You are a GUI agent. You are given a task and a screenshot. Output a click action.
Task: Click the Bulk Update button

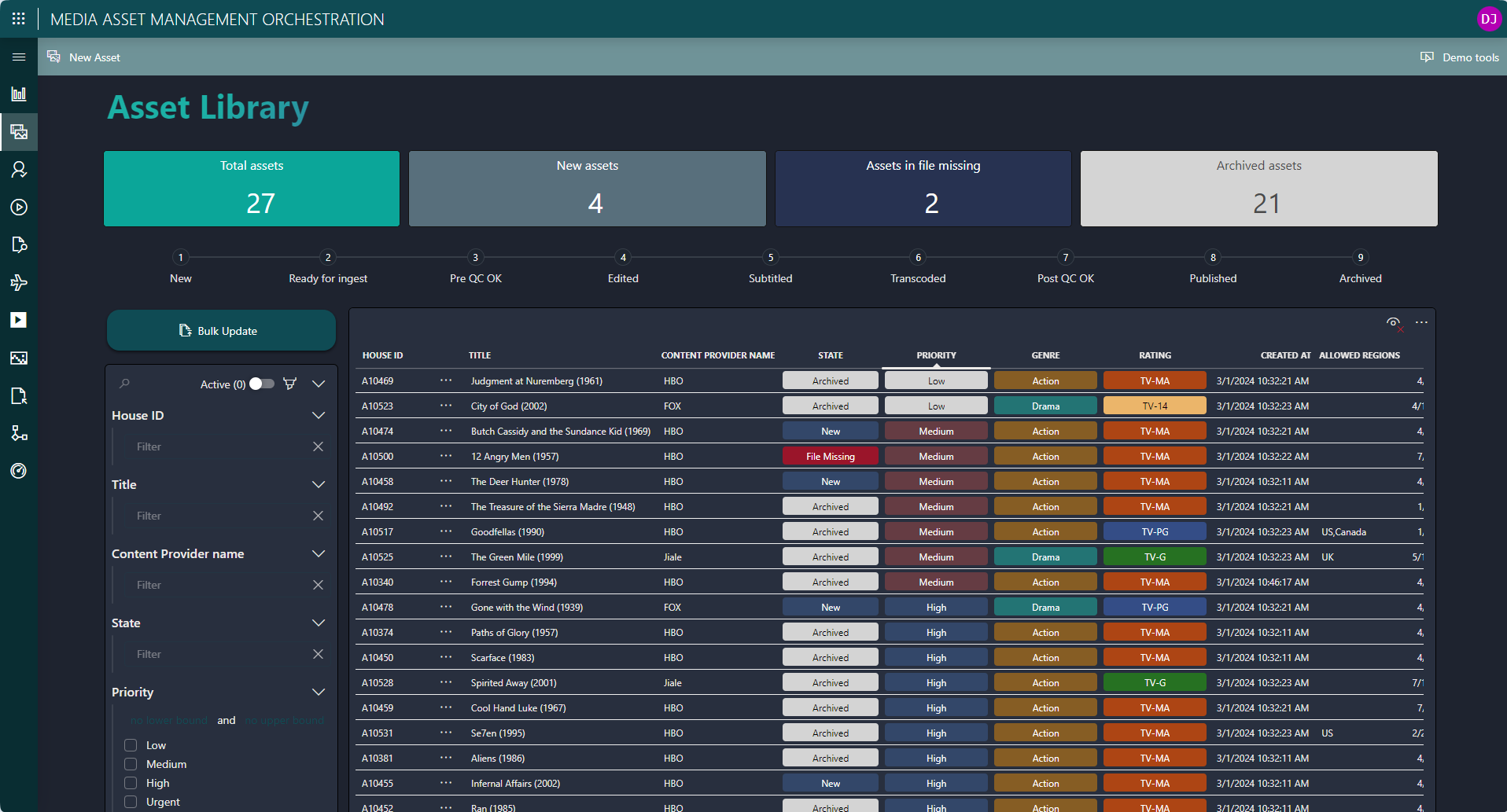[x=221, y=330]
